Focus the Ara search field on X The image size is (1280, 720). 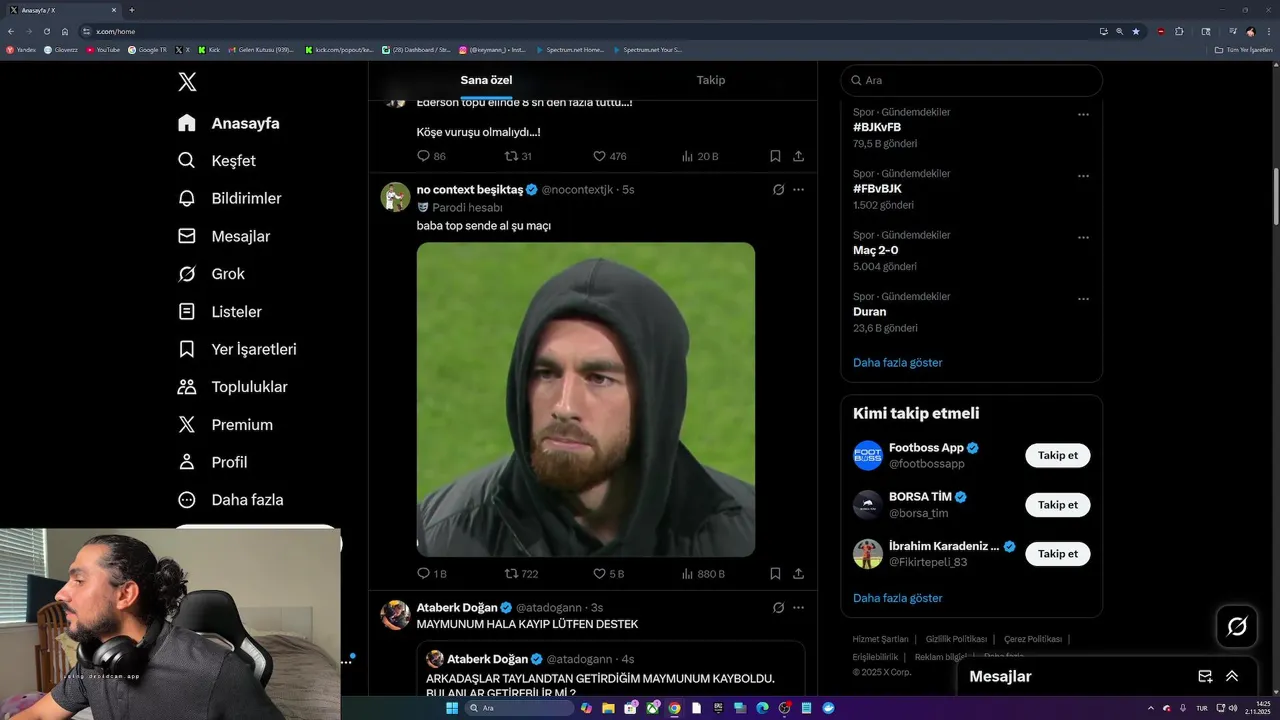pyautogui.click(x=971, y=80)
